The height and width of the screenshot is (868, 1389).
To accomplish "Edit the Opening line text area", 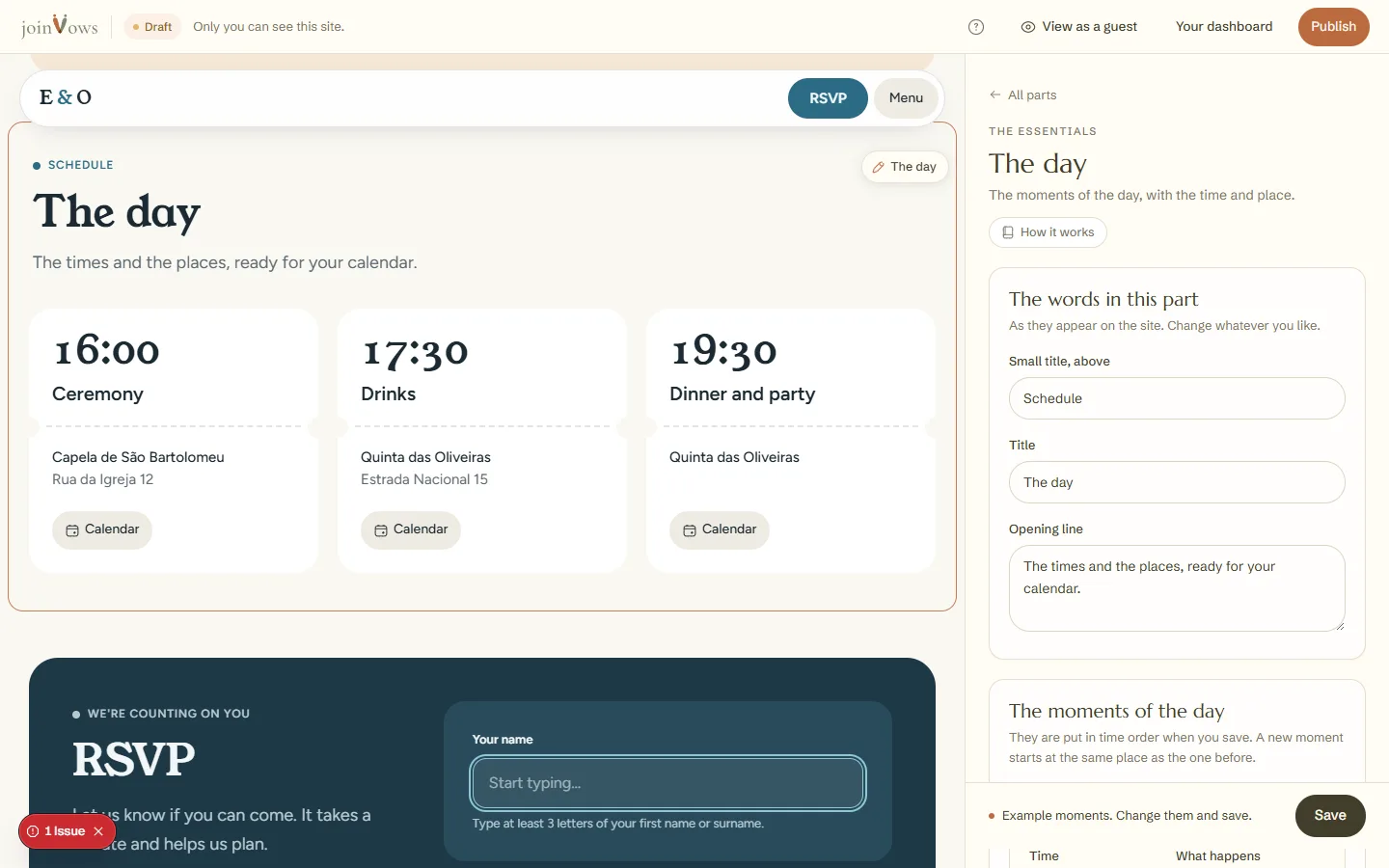I will [1177, 588].
